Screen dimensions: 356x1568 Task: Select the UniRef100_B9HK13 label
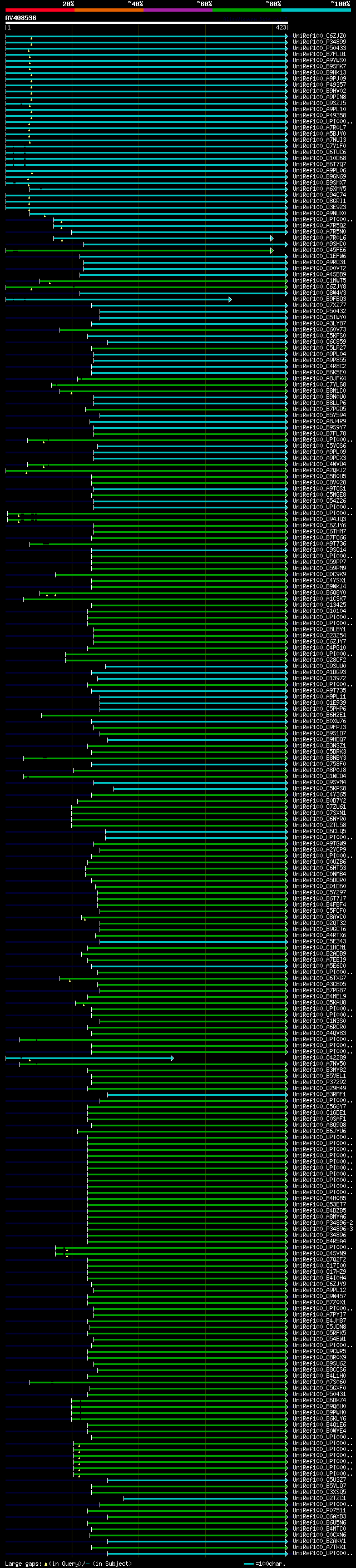point(319,72)
